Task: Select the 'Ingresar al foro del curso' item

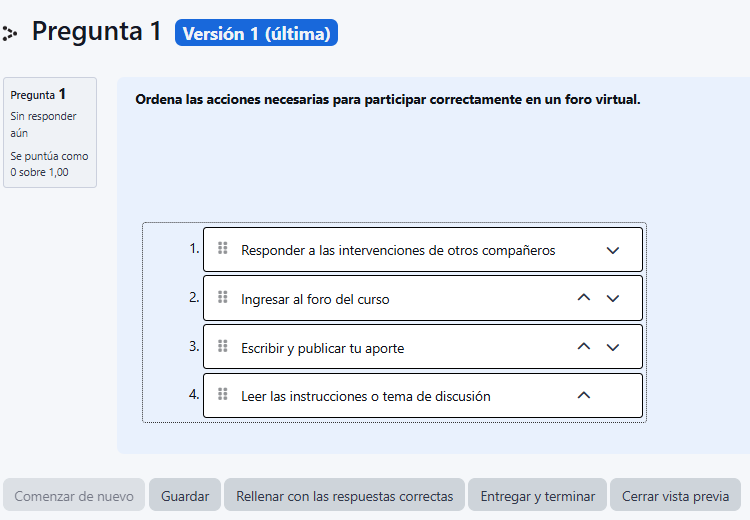Action: click(x=315, y=299)
